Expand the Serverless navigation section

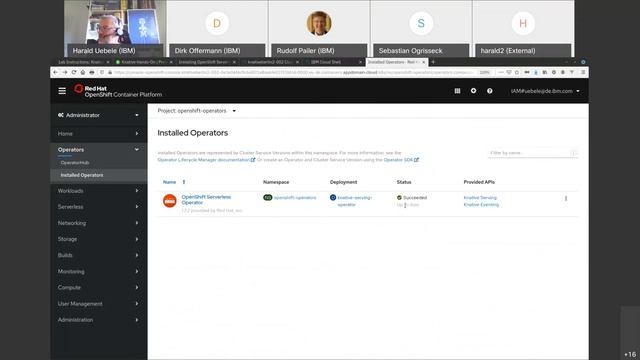click(x=98, y=207)
